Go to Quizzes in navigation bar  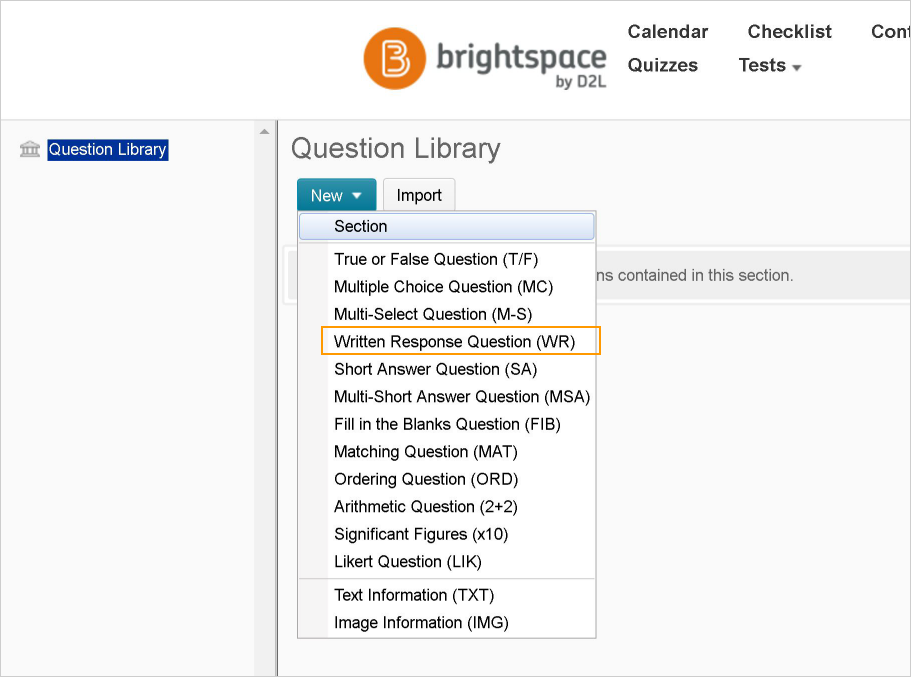point(662,66)
